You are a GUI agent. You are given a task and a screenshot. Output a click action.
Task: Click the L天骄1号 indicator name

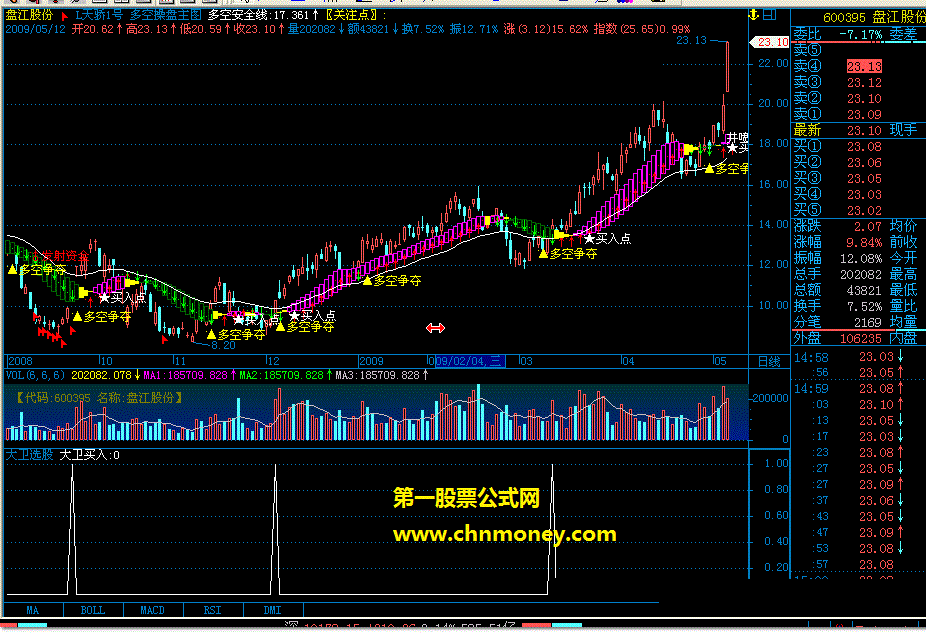point(99,15)
